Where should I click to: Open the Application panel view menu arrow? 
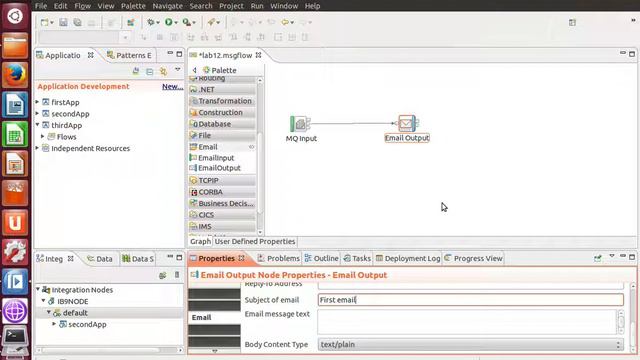click(x=178, y=70)
